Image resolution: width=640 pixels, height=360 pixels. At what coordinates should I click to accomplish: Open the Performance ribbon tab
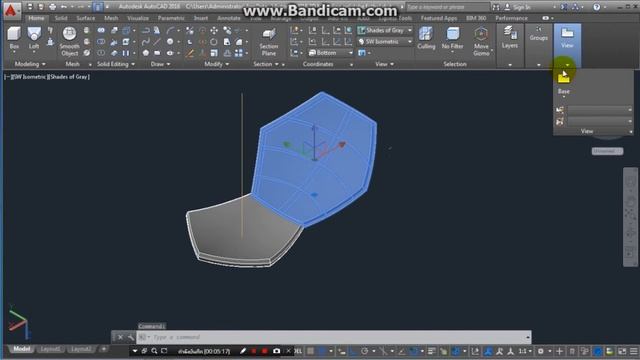[511, 18]
